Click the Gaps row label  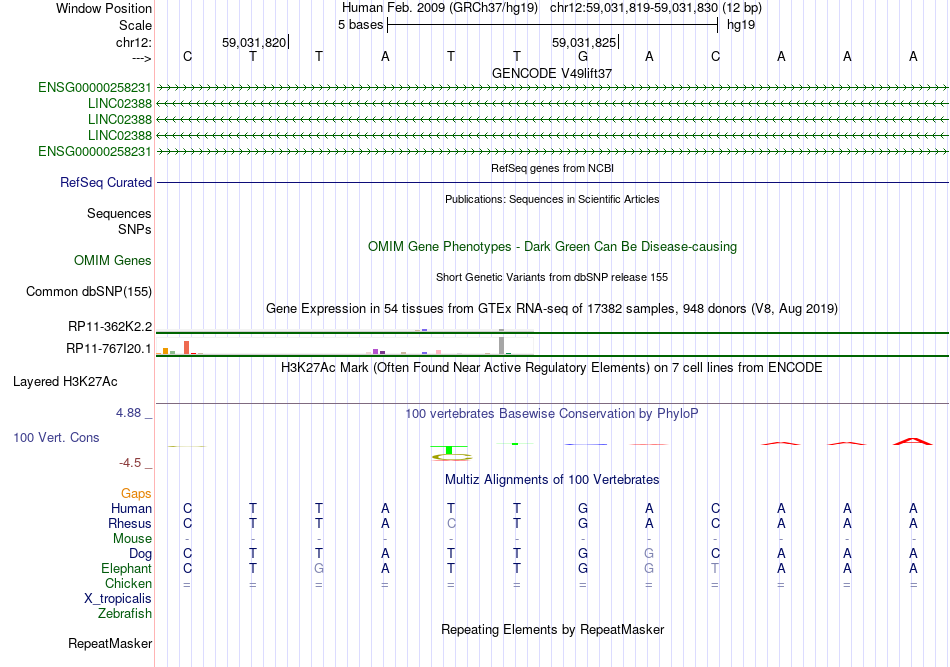coord(136,494)
